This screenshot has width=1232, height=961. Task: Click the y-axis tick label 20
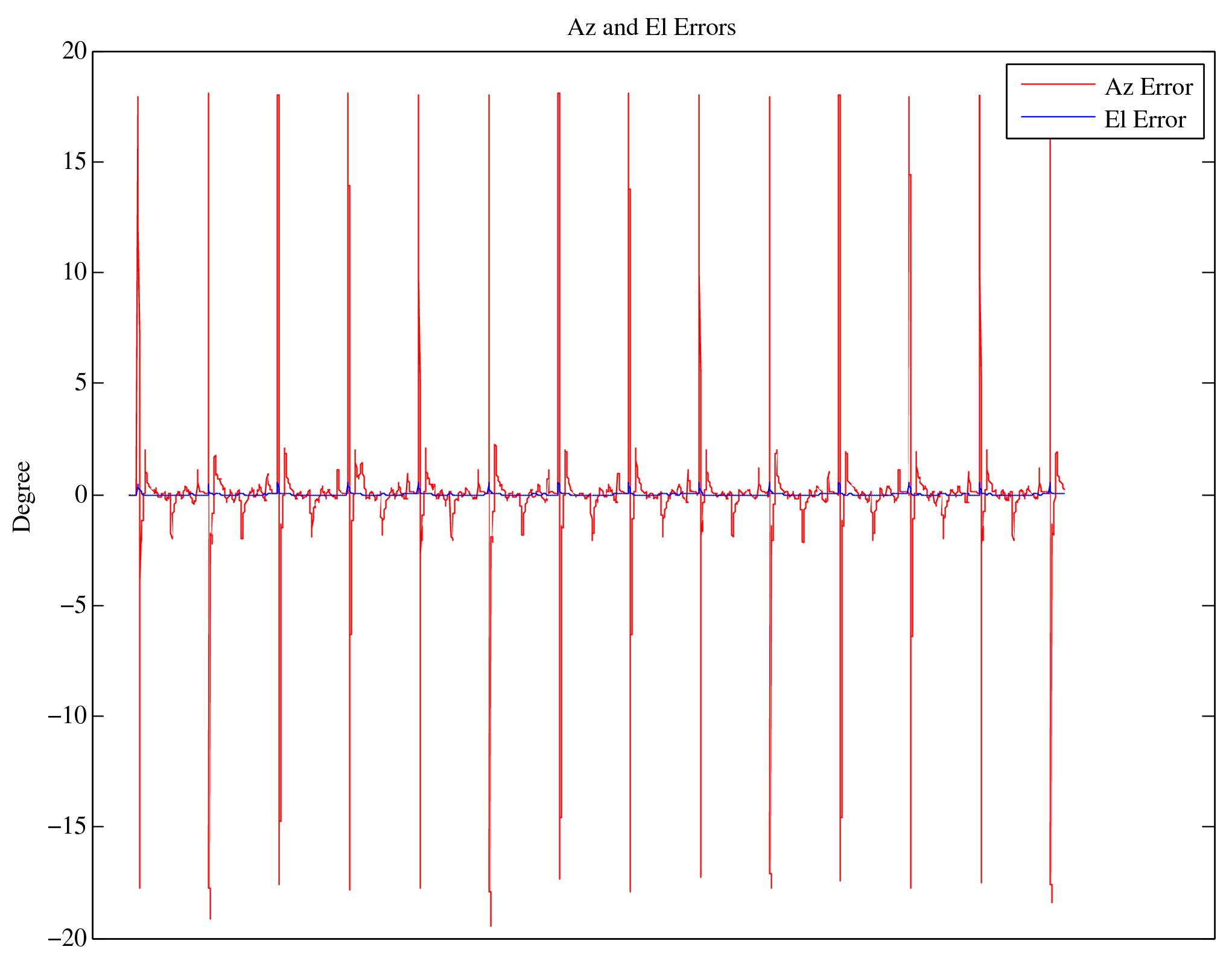(x=75, y=51)
